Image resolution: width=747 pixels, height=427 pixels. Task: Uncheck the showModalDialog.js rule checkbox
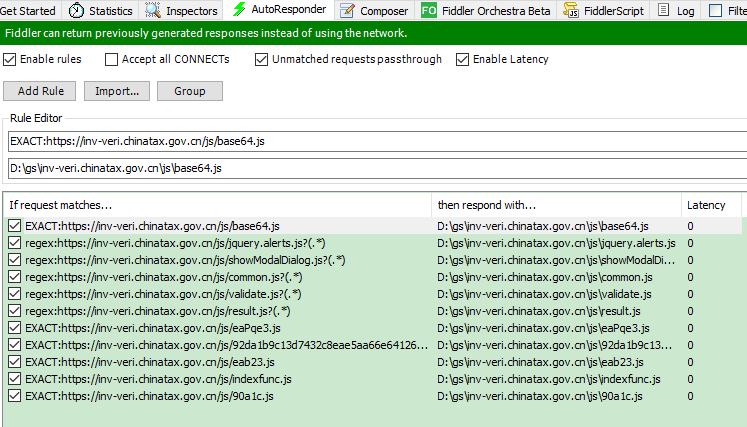[x=15, y=260]
